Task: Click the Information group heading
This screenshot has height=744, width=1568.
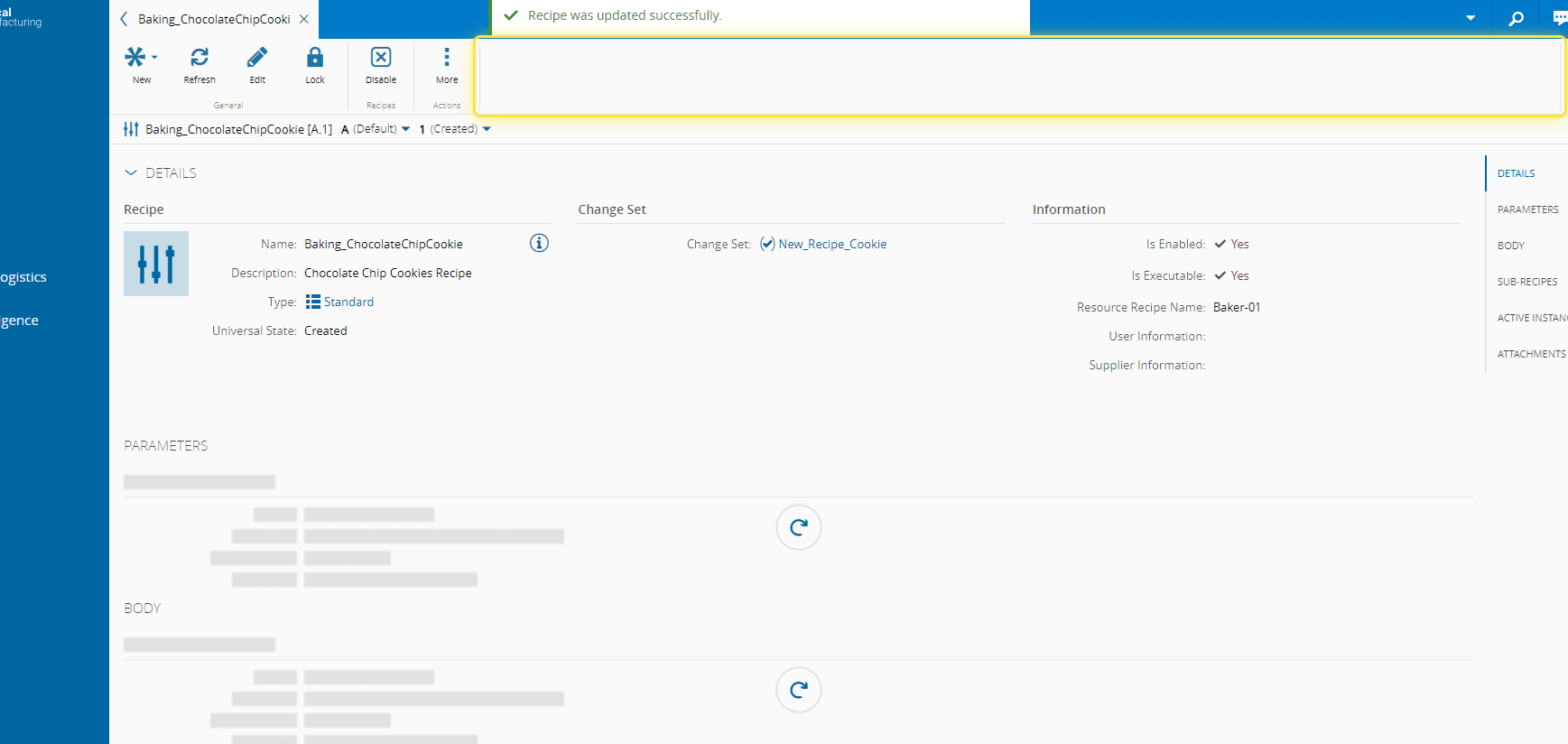Action: [x=1069, y=209]
